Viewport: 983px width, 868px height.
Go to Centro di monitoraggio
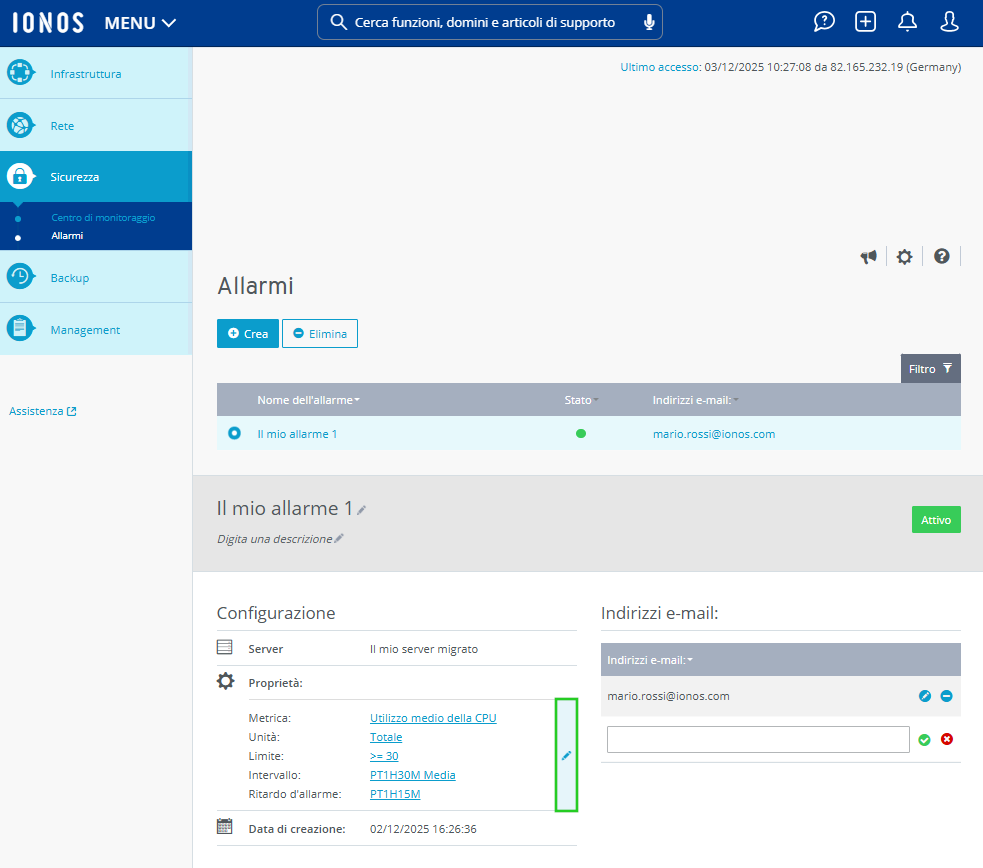[x=103, y=217]
